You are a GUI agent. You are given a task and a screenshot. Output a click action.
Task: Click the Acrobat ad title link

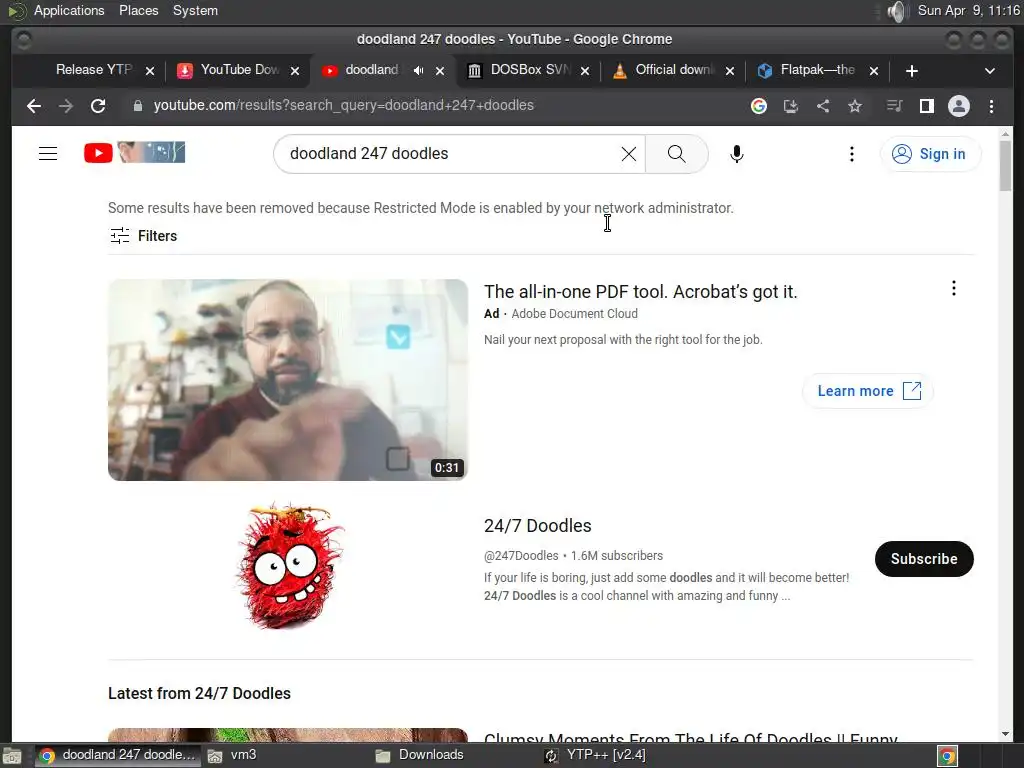point(641,291)
